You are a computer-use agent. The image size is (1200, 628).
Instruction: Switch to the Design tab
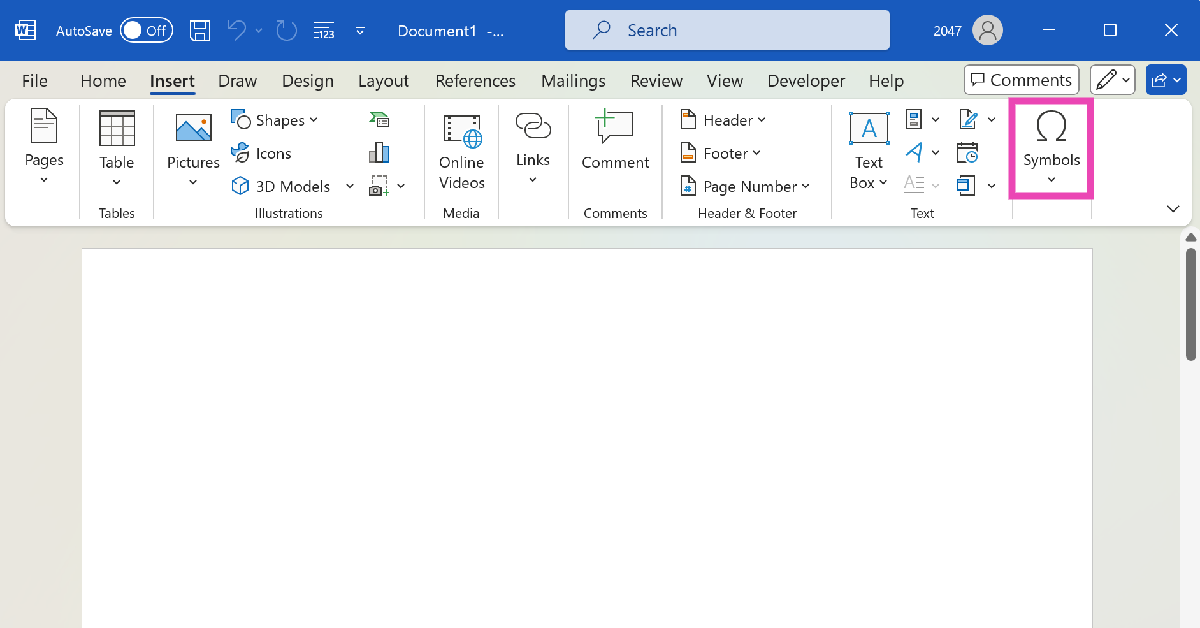pyautogui.click(x=307, y=81)
